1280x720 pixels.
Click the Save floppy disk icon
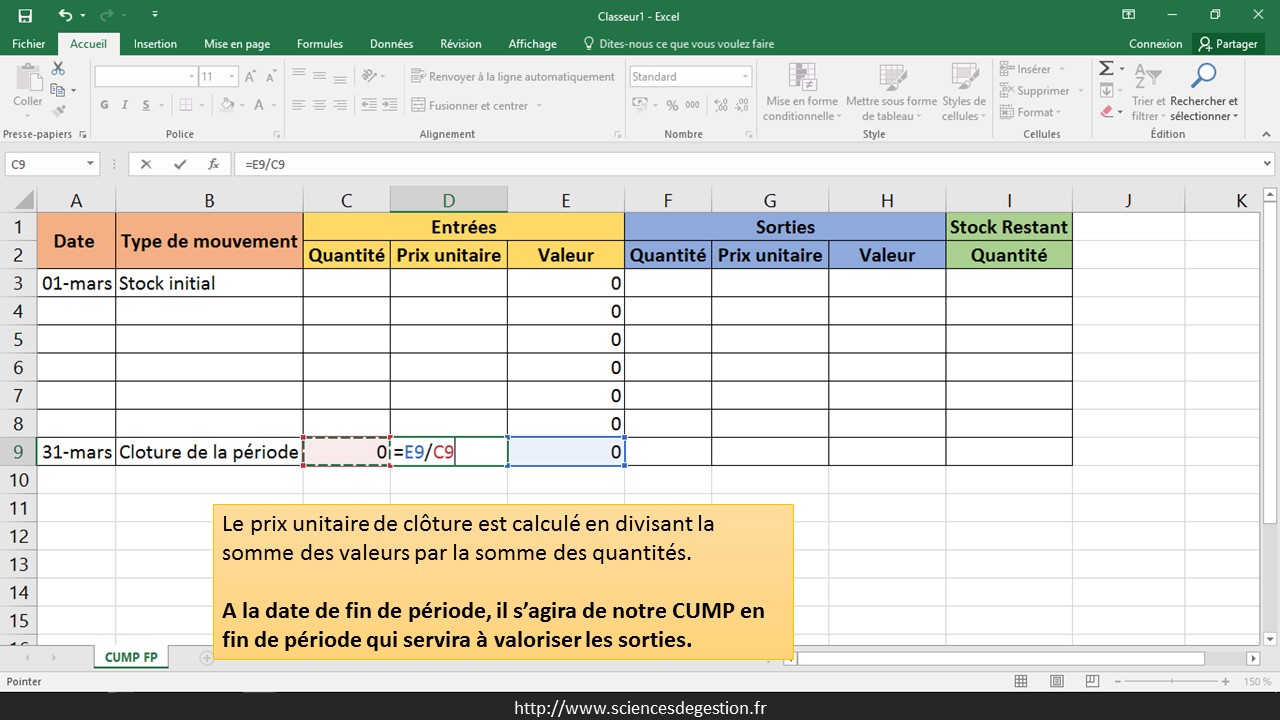coord(25,15)
